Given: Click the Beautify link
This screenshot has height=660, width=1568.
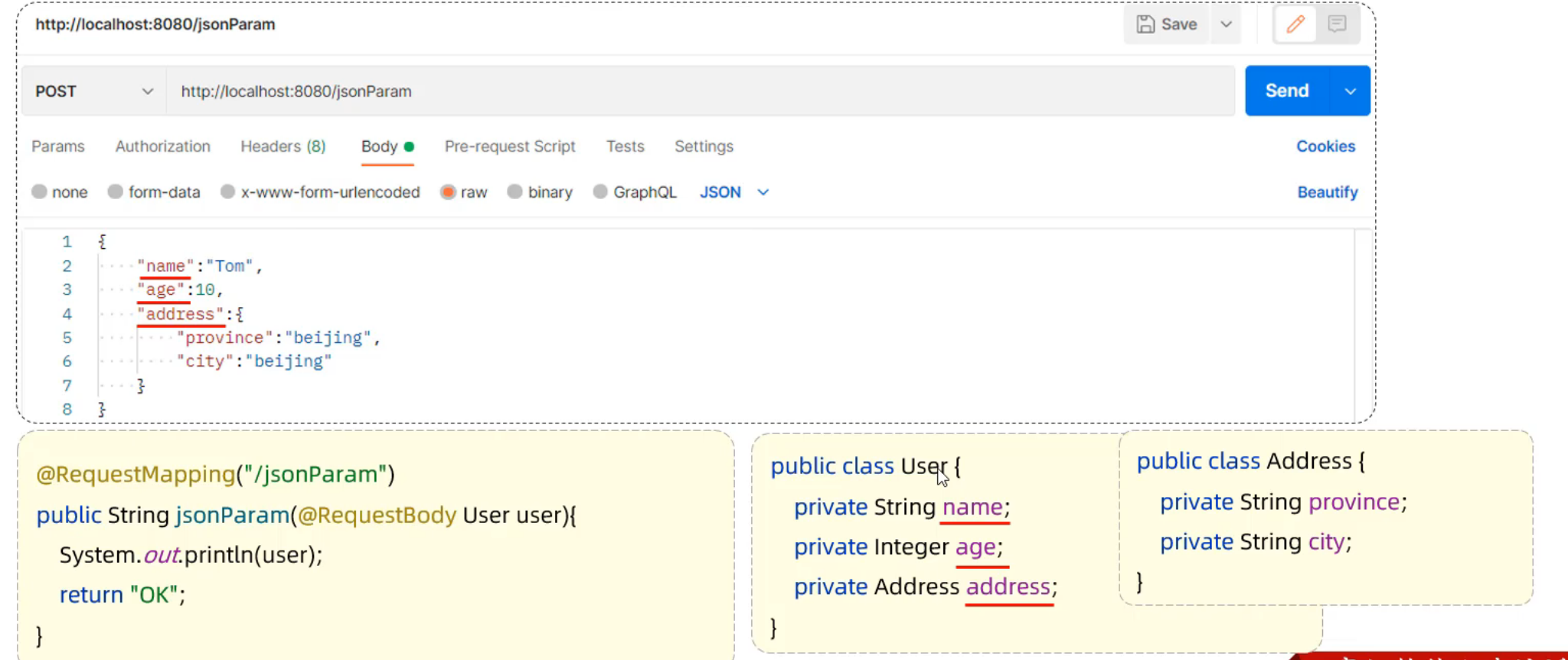Looking at the screenshot, I should pyautogui.click(x=1327, y=192).
